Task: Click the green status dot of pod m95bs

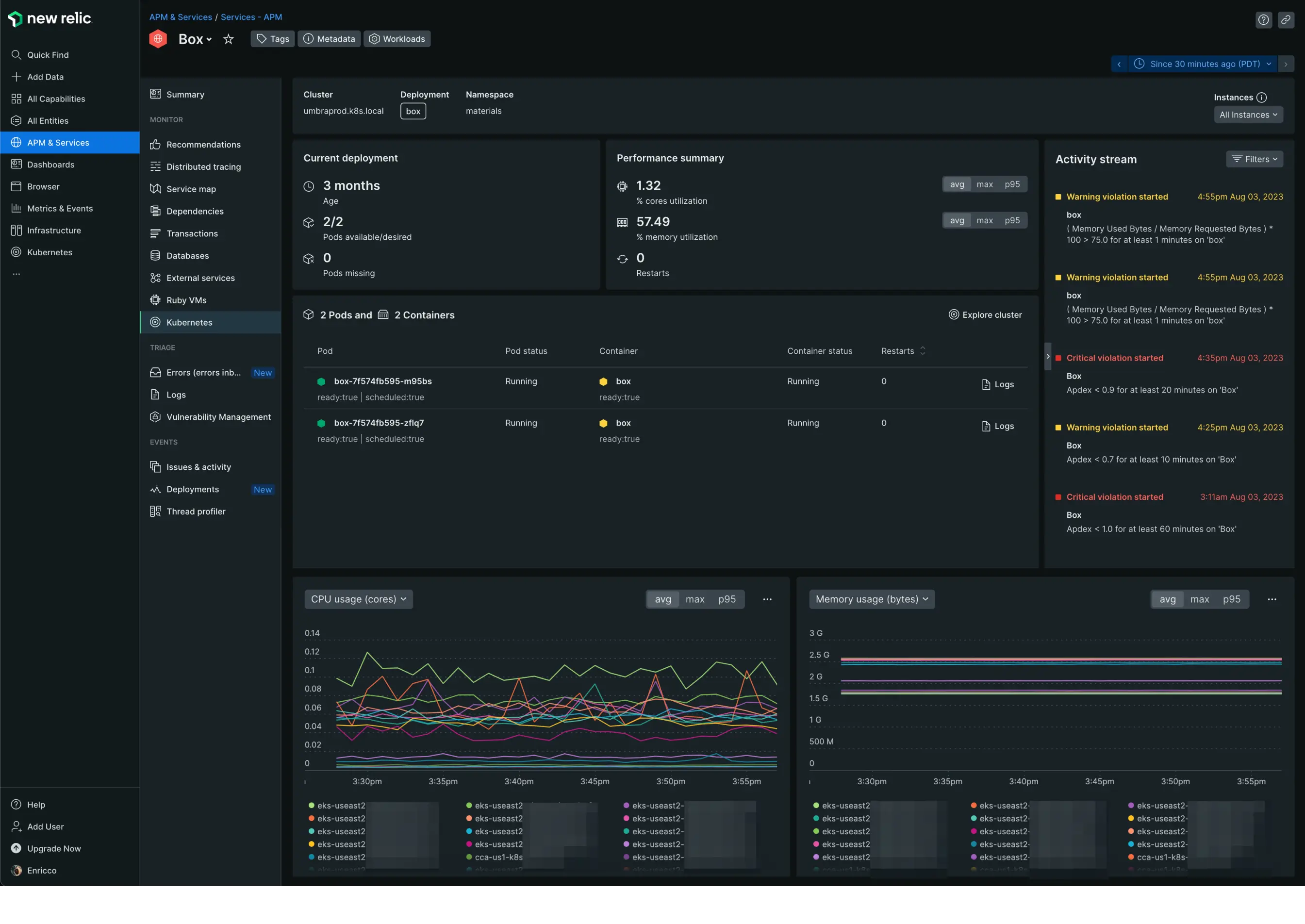Action: [321, 382]
